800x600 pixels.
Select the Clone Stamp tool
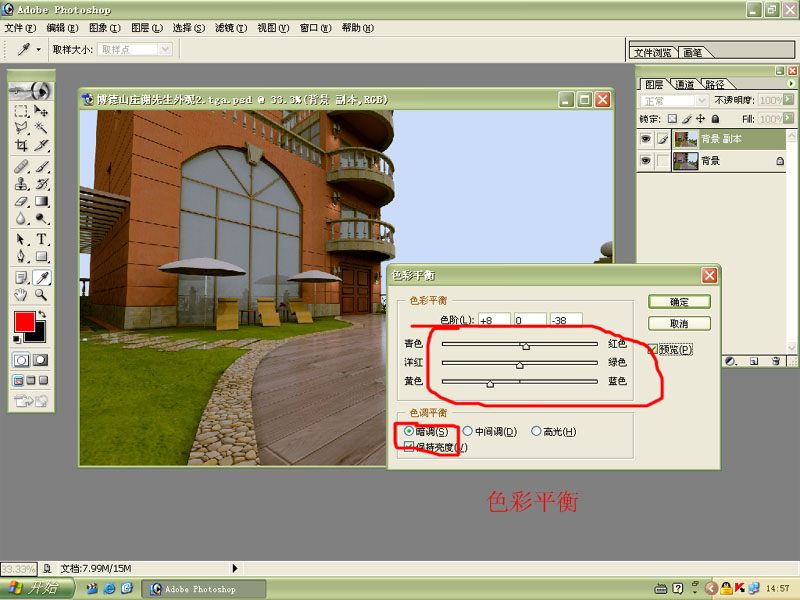click(21, 184)
